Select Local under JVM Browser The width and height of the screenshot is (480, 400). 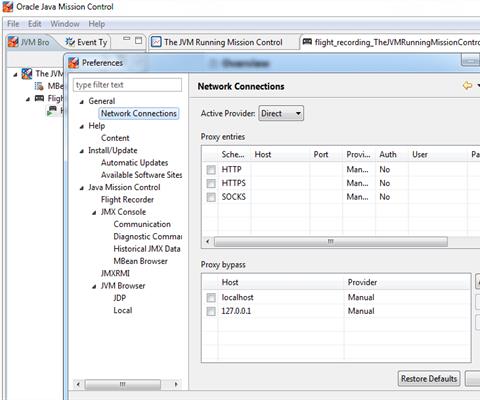(123, 310)
